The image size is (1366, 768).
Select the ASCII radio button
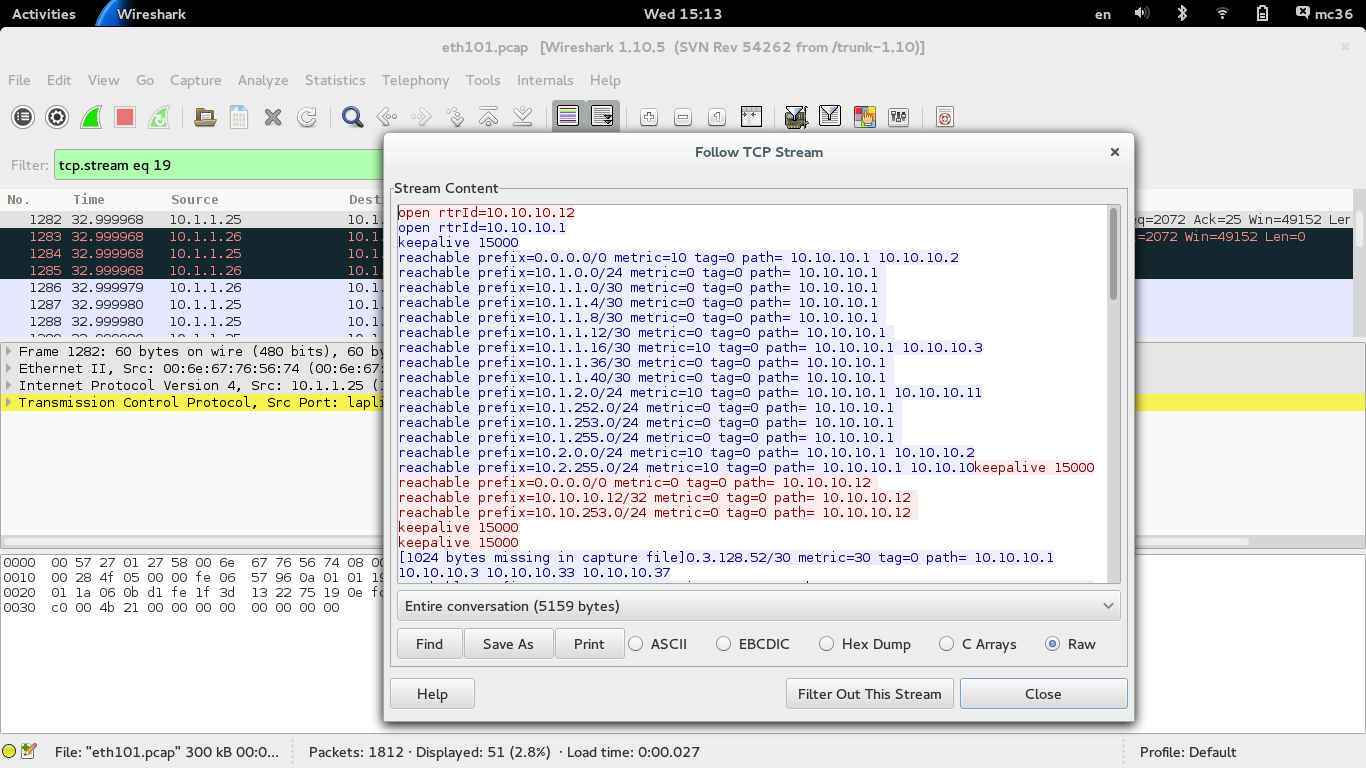[x=636, y=644]
